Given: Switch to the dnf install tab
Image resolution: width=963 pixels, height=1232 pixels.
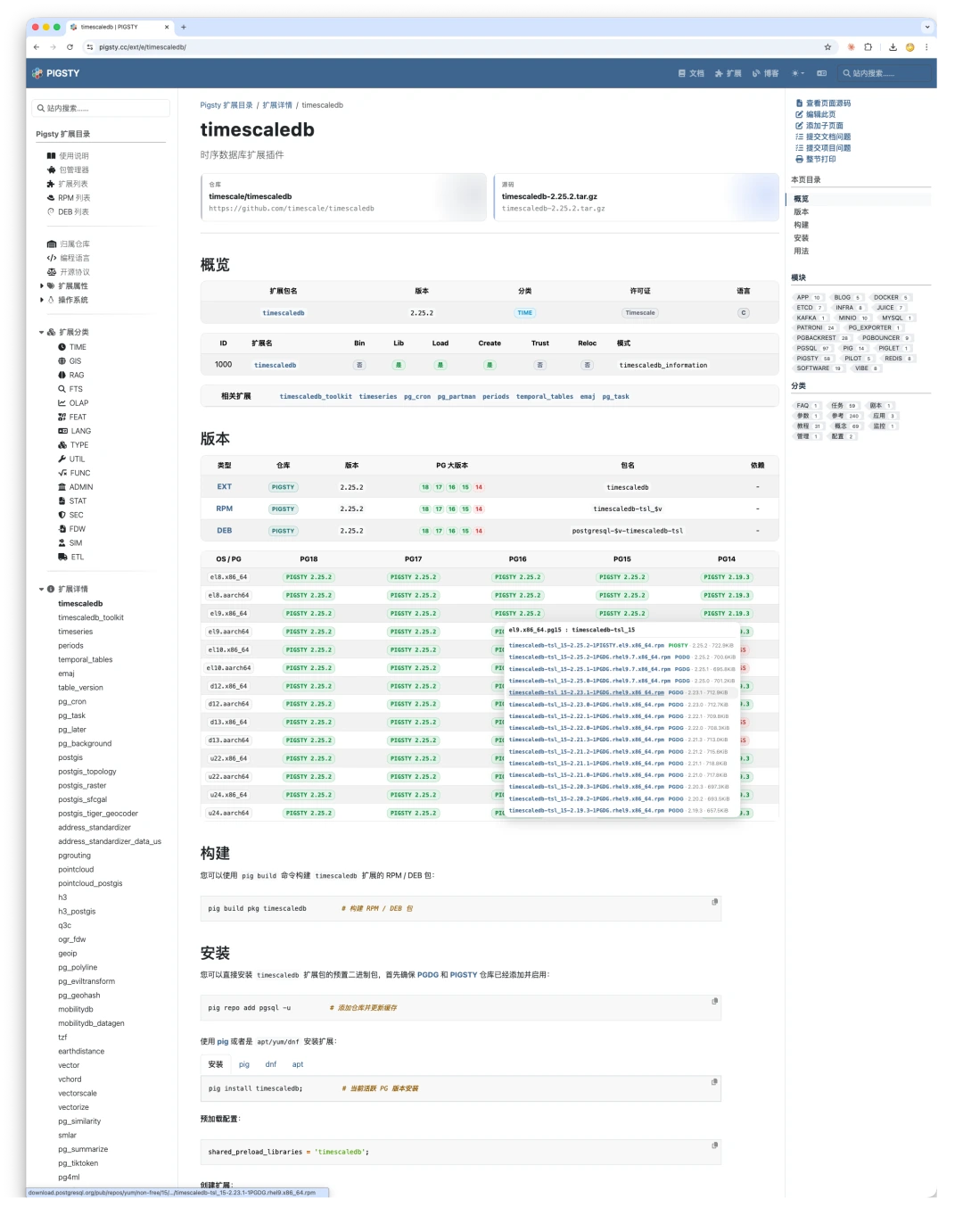Looking at the screenshot, I should point(271,1064).
